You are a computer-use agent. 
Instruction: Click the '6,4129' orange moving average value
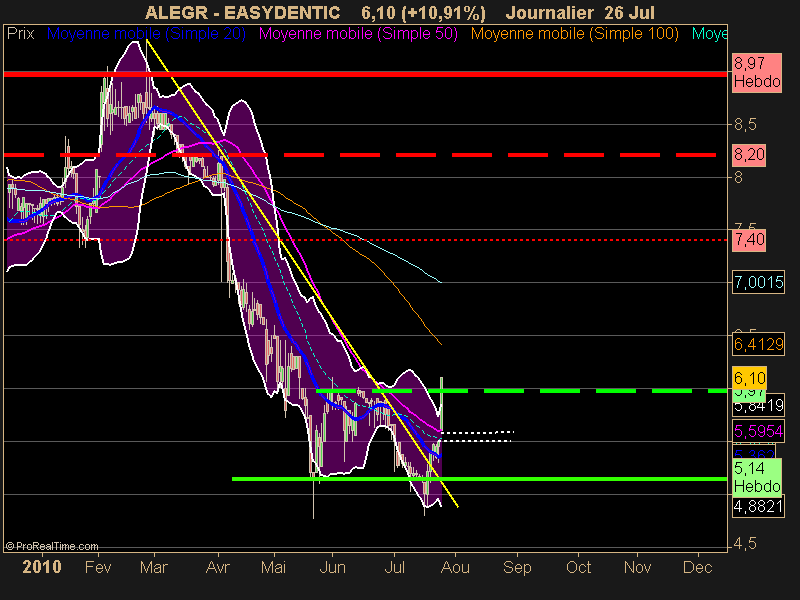click(758, 345)
